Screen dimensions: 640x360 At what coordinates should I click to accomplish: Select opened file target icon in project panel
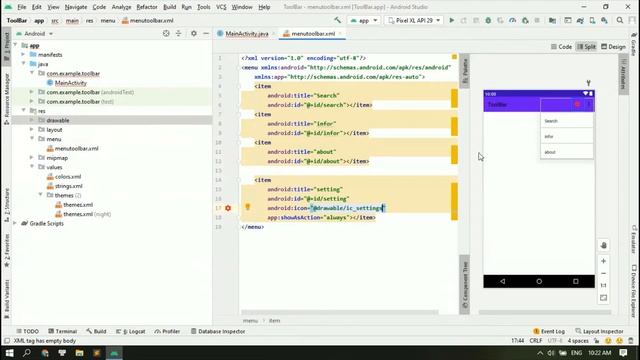166,33
